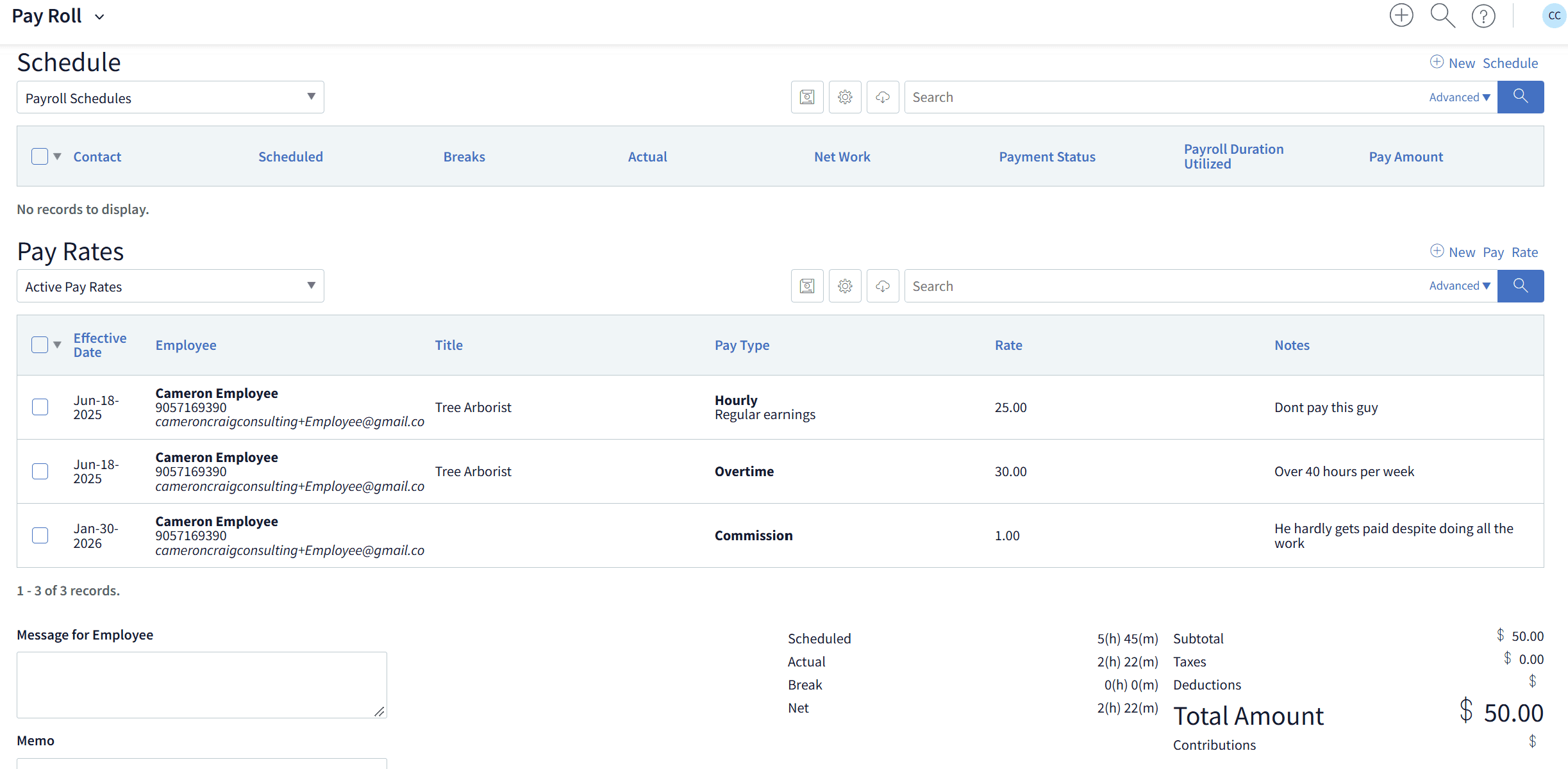The image size is (1568, 769).
Task: Click the 30.00 overtime rate value
Action: [1010, 471]
